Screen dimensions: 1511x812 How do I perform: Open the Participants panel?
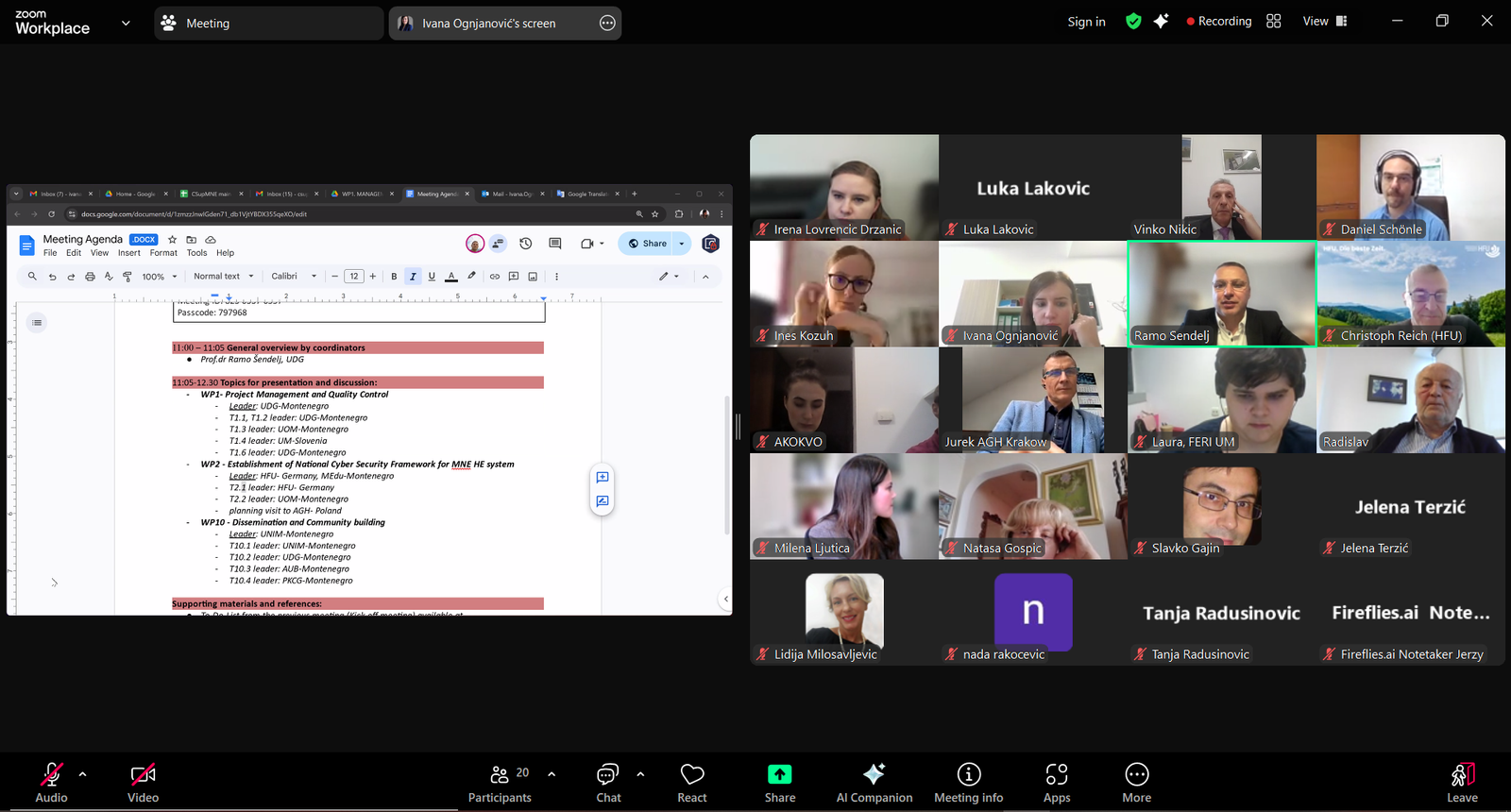coord(500,783)
